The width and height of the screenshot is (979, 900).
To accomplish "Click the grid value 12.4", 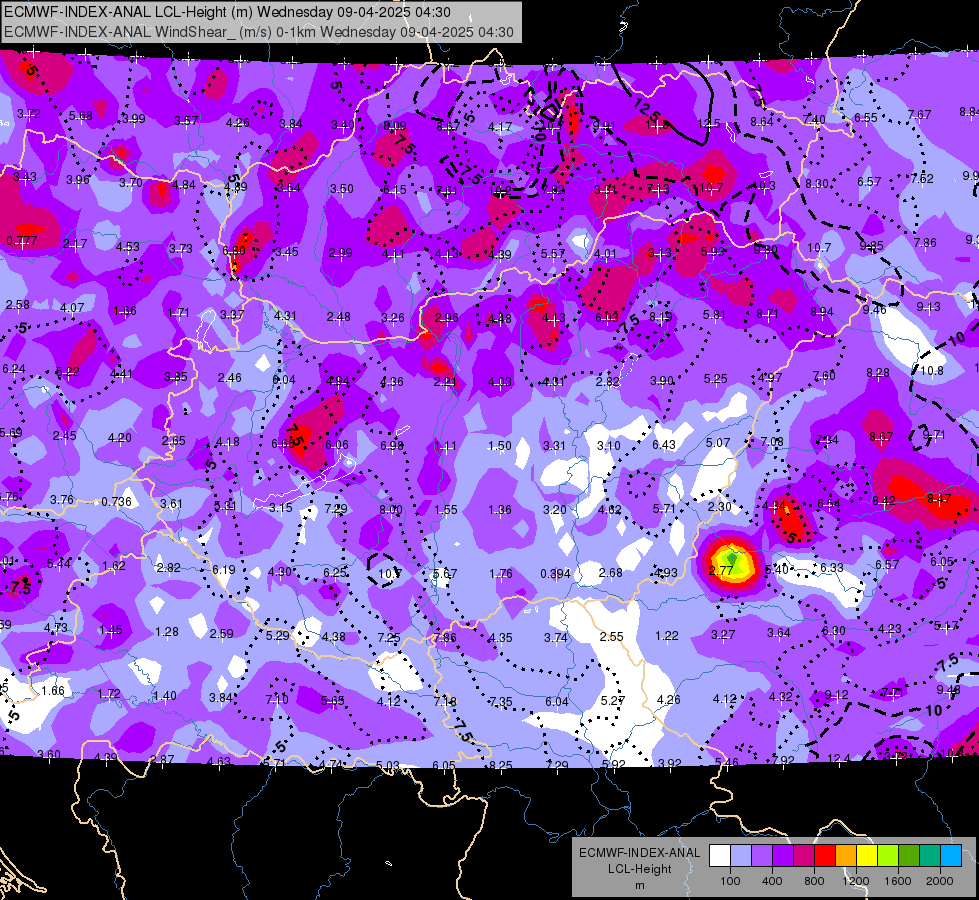I will coord(838,759).
